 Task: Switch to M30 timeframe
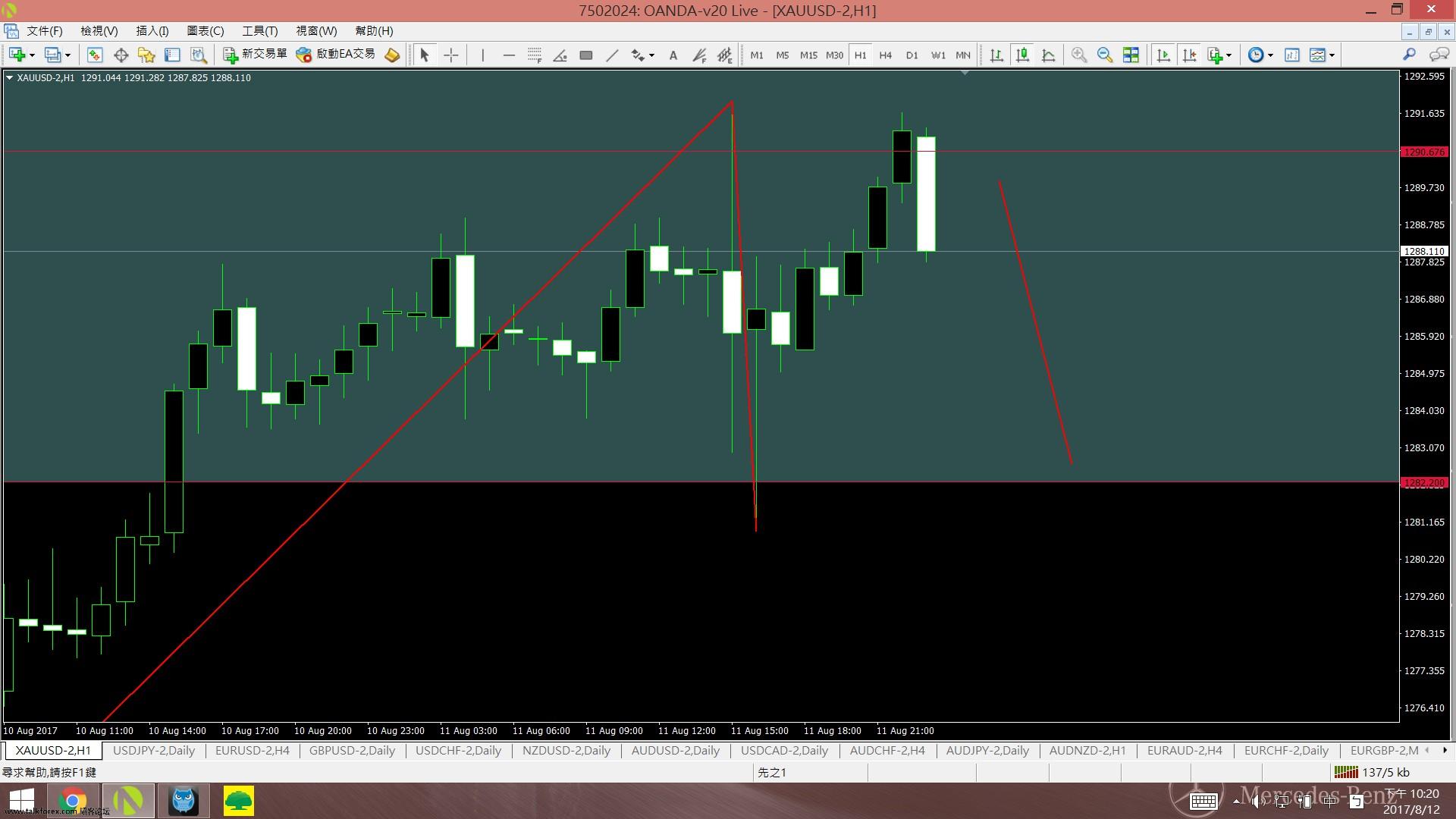coord(834,55)
